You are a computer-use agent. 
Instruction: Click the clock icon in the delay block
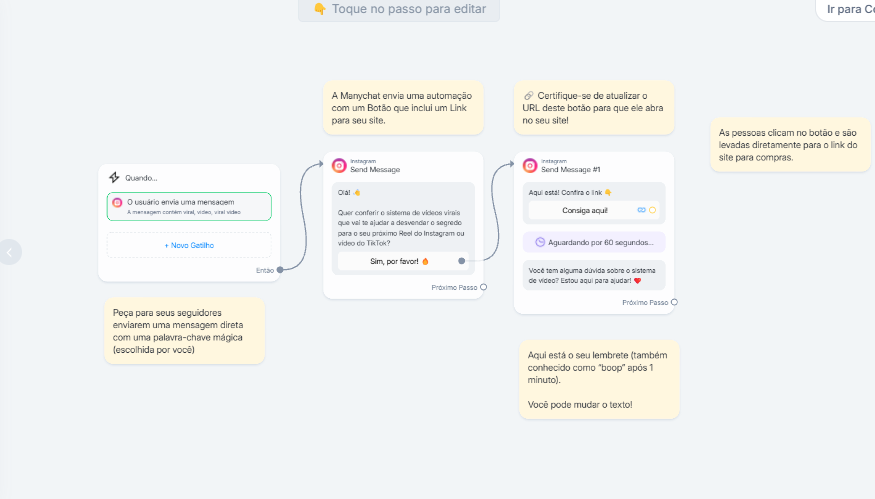coord(540,242)
